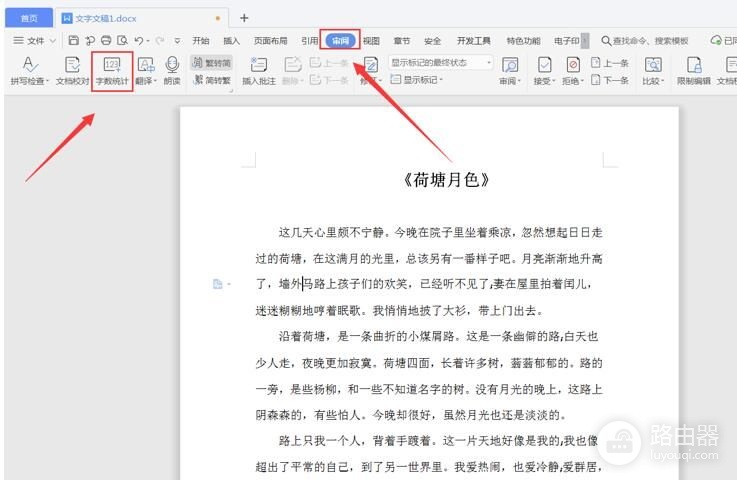Expand the compare (比较) dropdown arrow
This screenshot has width=737, height=483.
662,81
